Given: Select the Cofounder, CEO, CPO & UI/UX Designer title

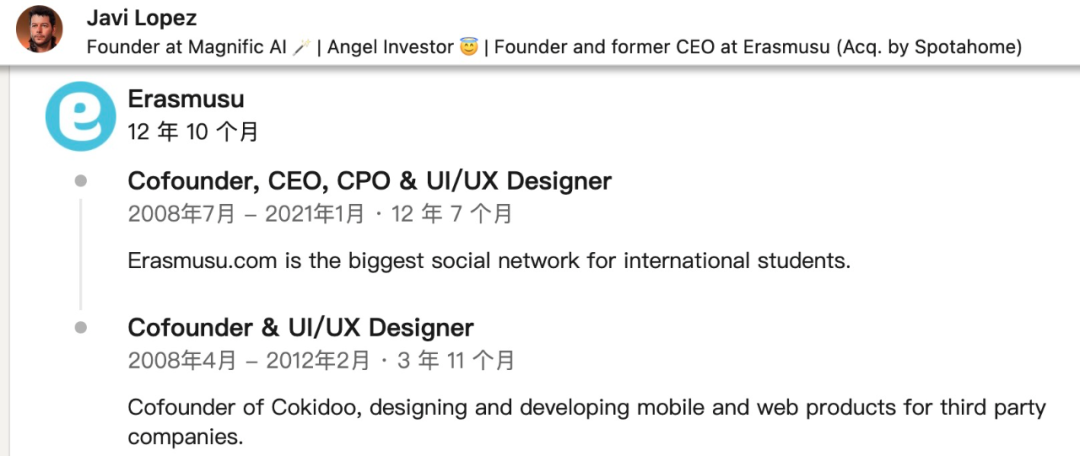Looking at the screenshot, I should click(x=369, y=181).
